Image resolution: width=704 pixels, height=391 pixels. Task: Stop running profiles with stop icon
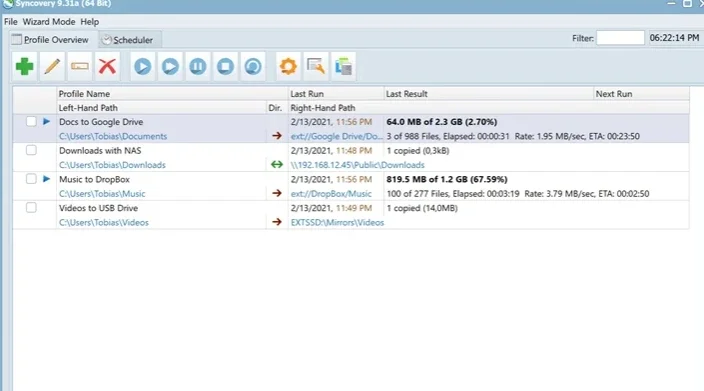(225, 66)
